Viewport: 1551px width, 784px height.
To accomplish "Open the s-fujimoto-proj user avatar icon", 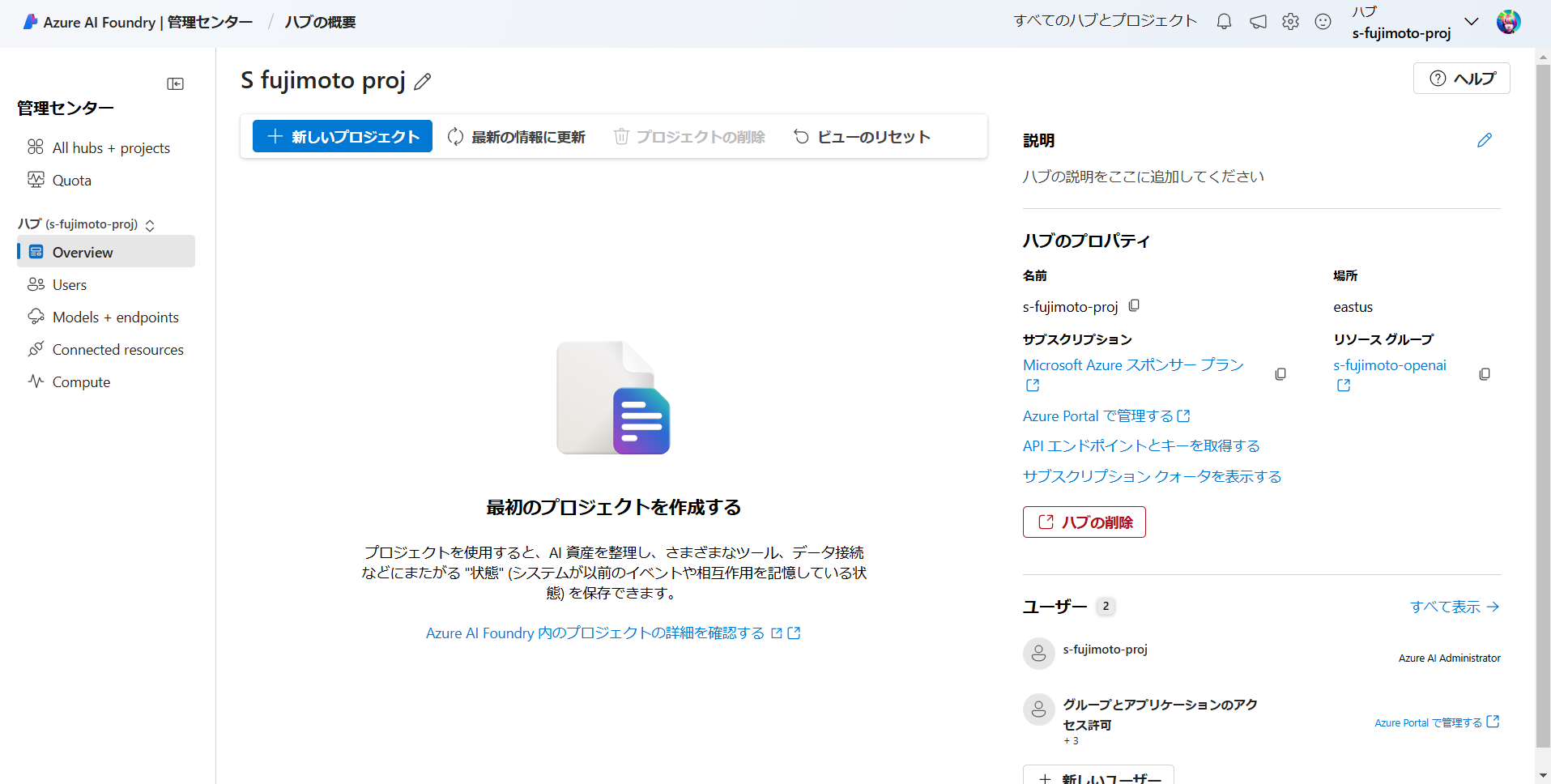I will (x=1038, y=654).
